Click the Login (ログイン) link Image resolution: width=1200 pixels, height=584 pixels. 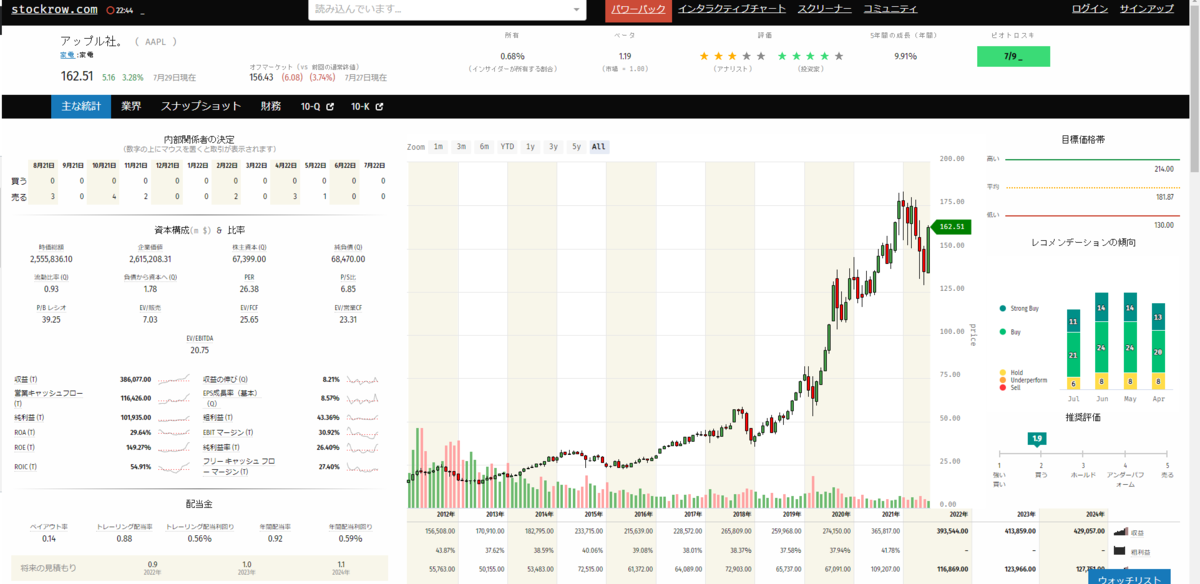(x=1089, y=9)
